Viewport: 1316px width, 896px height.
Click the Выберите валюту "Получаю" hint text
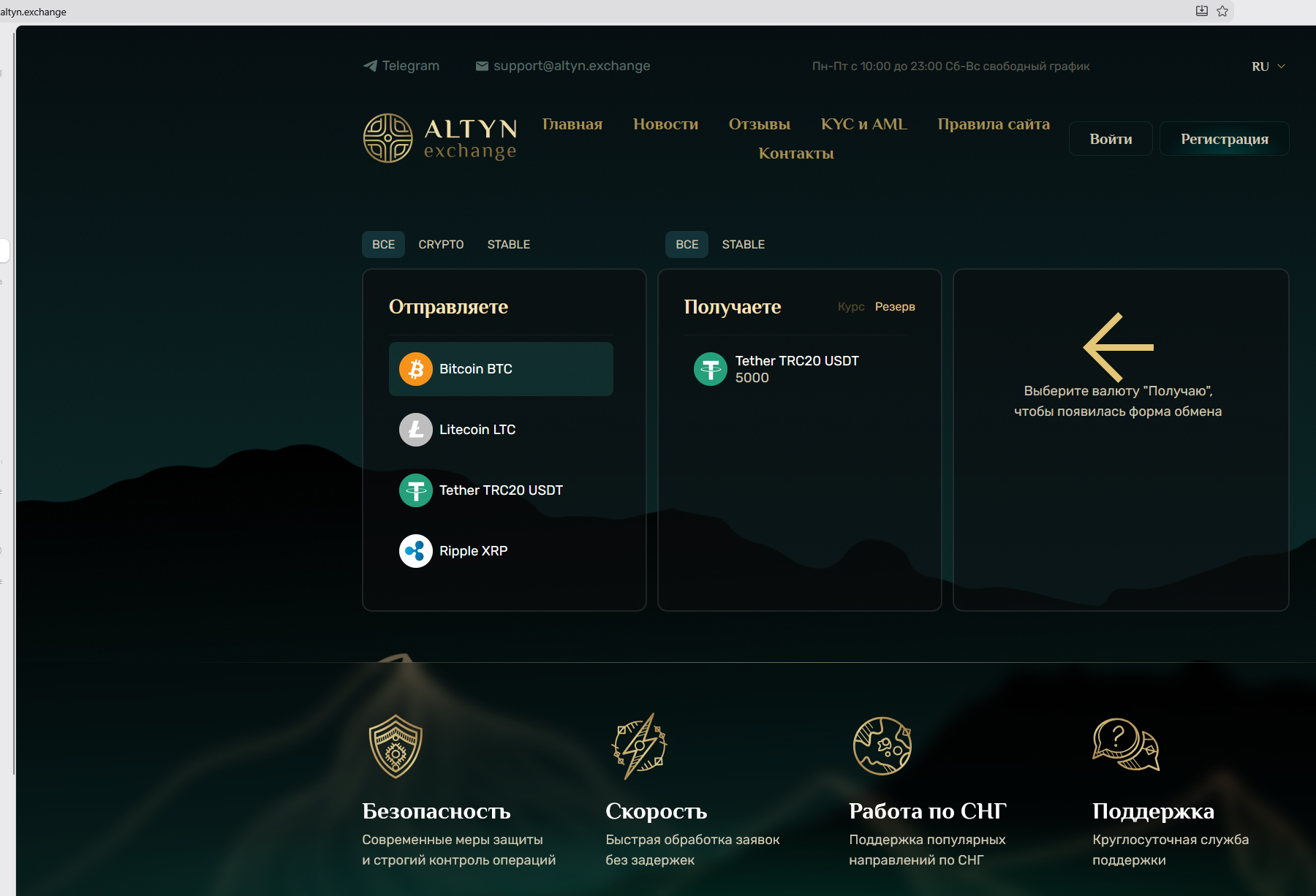(x=1118, y=401)
